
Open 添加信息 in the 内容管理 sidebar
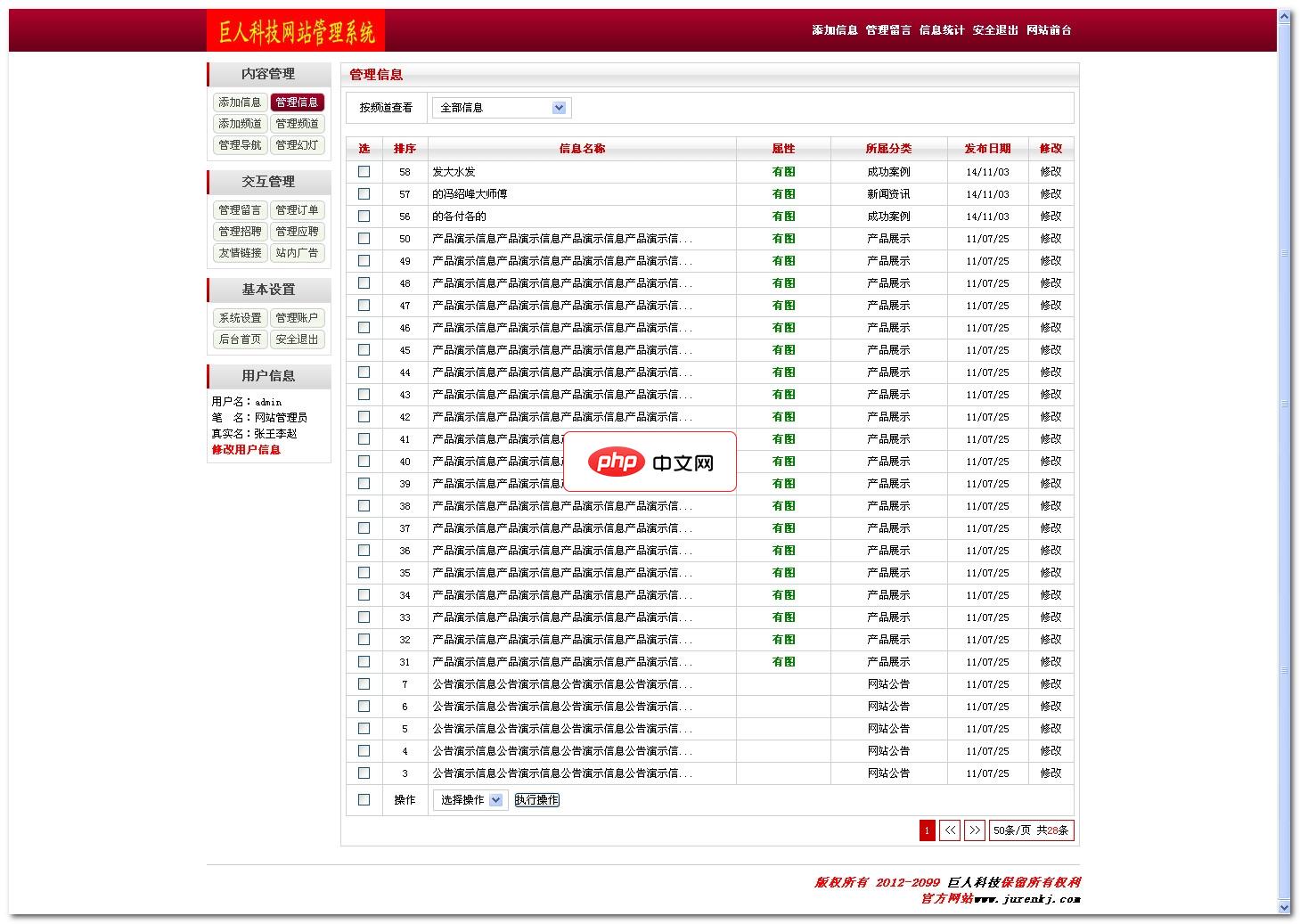(241, 102)
